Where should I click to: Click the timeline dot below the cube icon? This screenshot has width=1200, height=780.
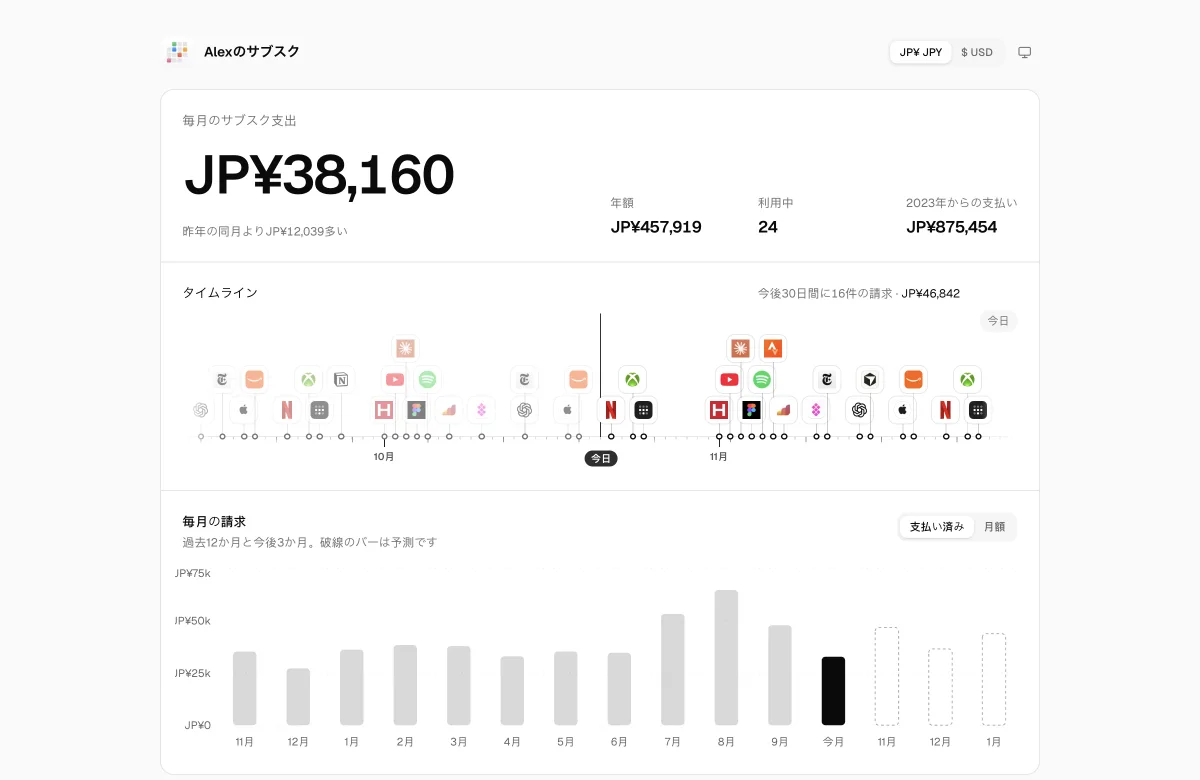tap(870, 437)
